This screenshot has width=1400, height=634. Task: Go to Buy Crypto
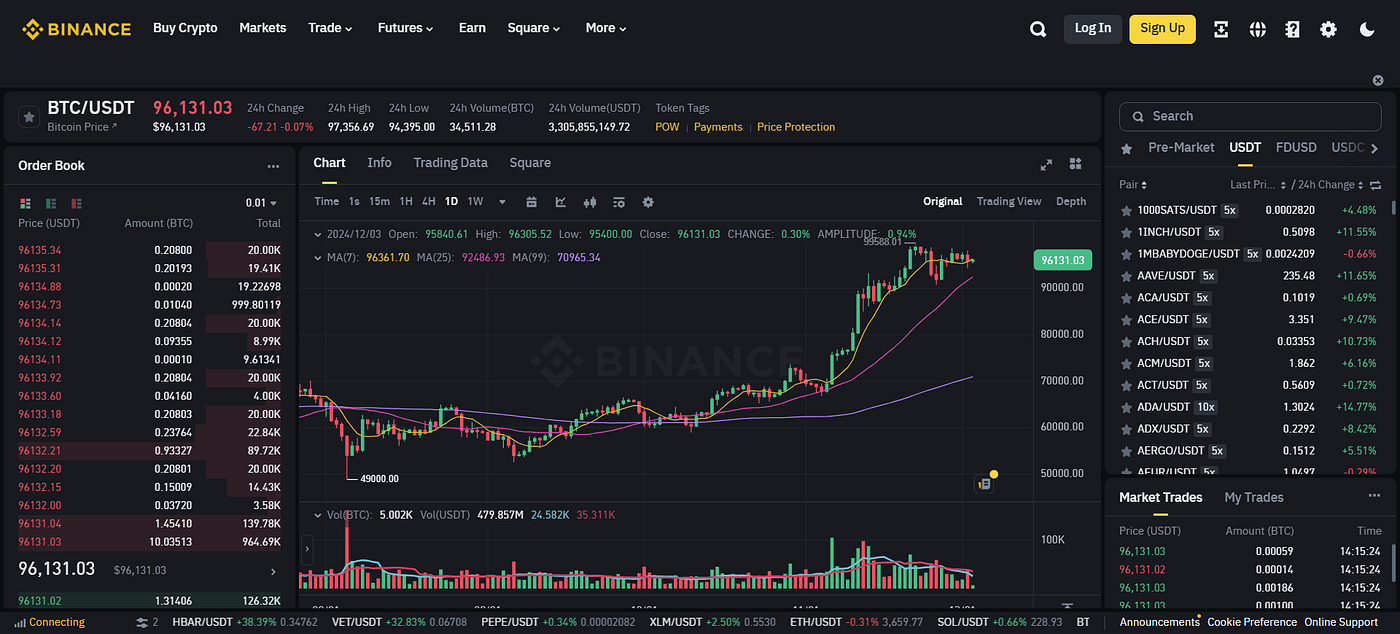pyautogui.click(x=185, y=28)
